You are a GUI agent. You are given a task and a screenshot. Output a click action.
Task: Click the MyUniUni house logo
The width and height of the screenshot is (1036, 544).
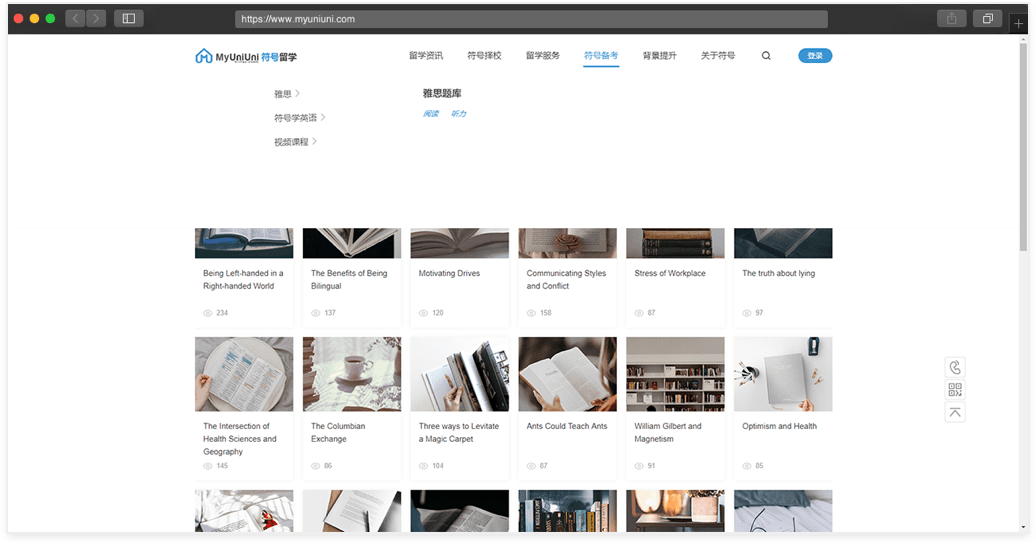pyautogui.click(x=204, y=56)
